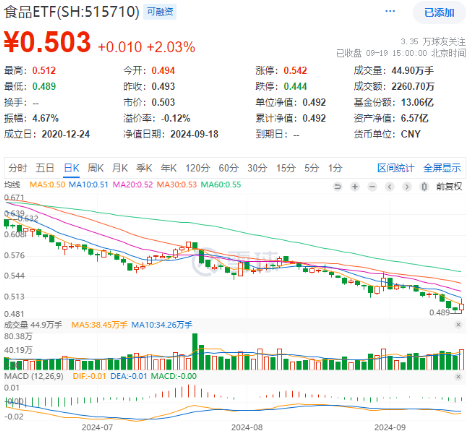The height and width of the screenshot is (434, 469).
Task: Select the 月K chart tab
Action: click(x=120, y=168)
